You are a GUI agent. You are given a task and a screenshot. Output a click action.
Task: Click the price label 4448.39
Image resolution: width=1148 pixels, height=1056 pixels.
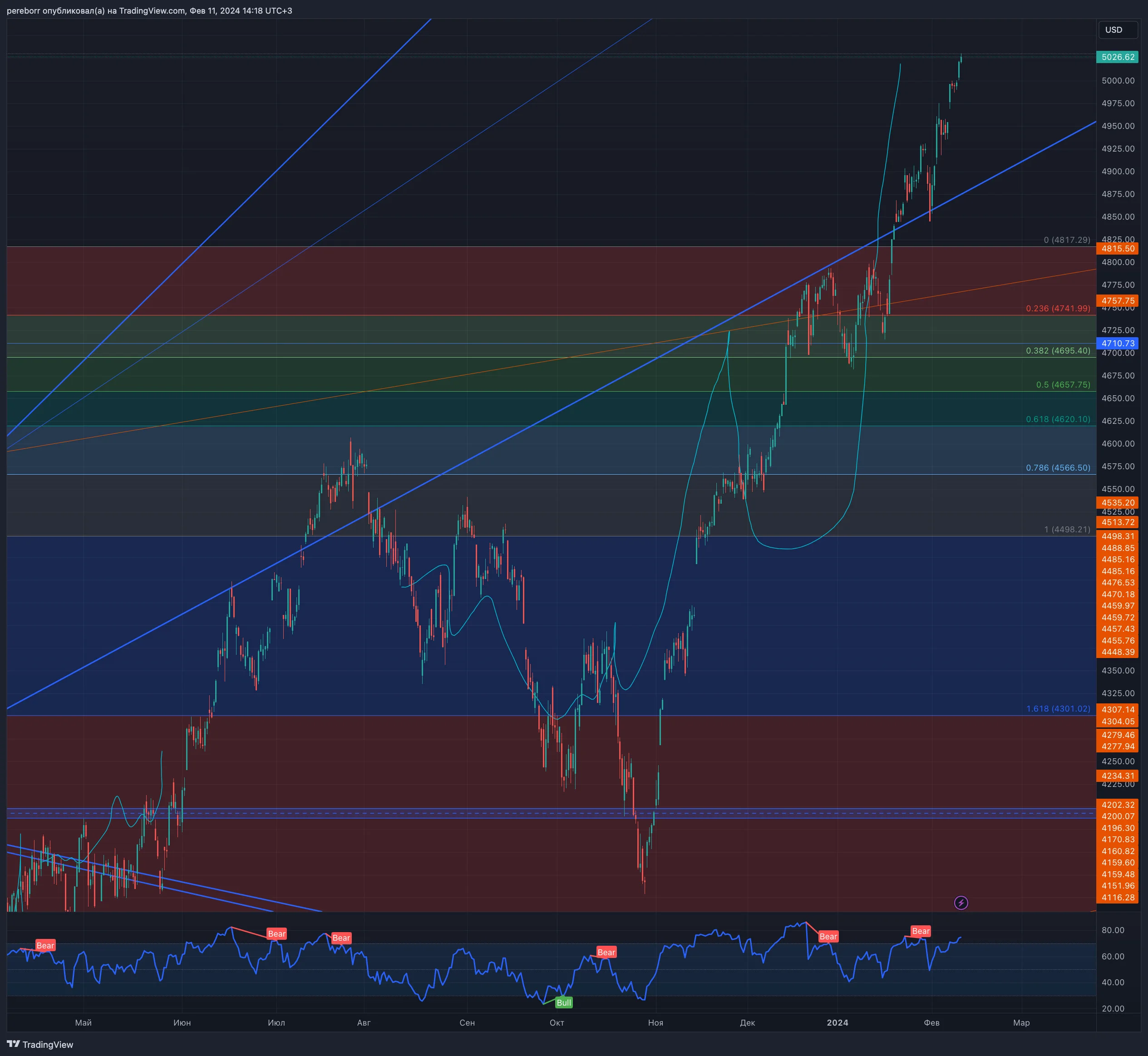click(x=1118, y=652)
